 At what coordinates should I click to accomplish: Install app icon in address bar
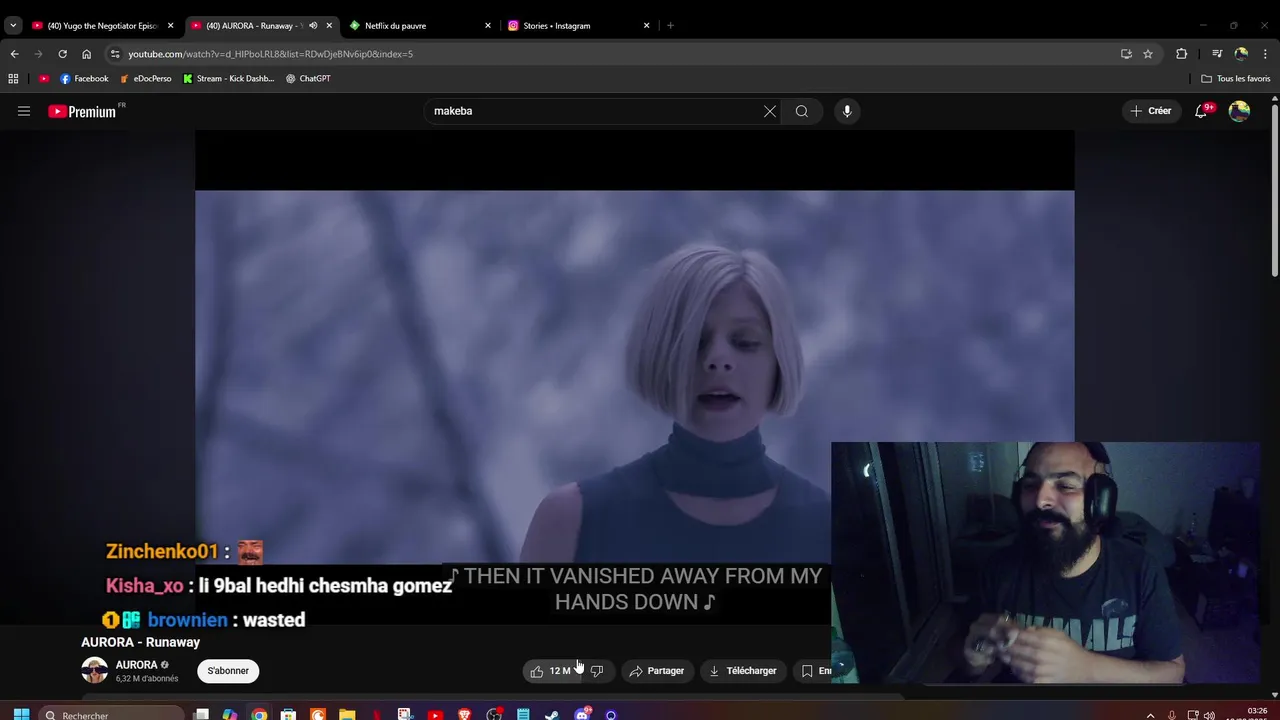[1126, 54]
